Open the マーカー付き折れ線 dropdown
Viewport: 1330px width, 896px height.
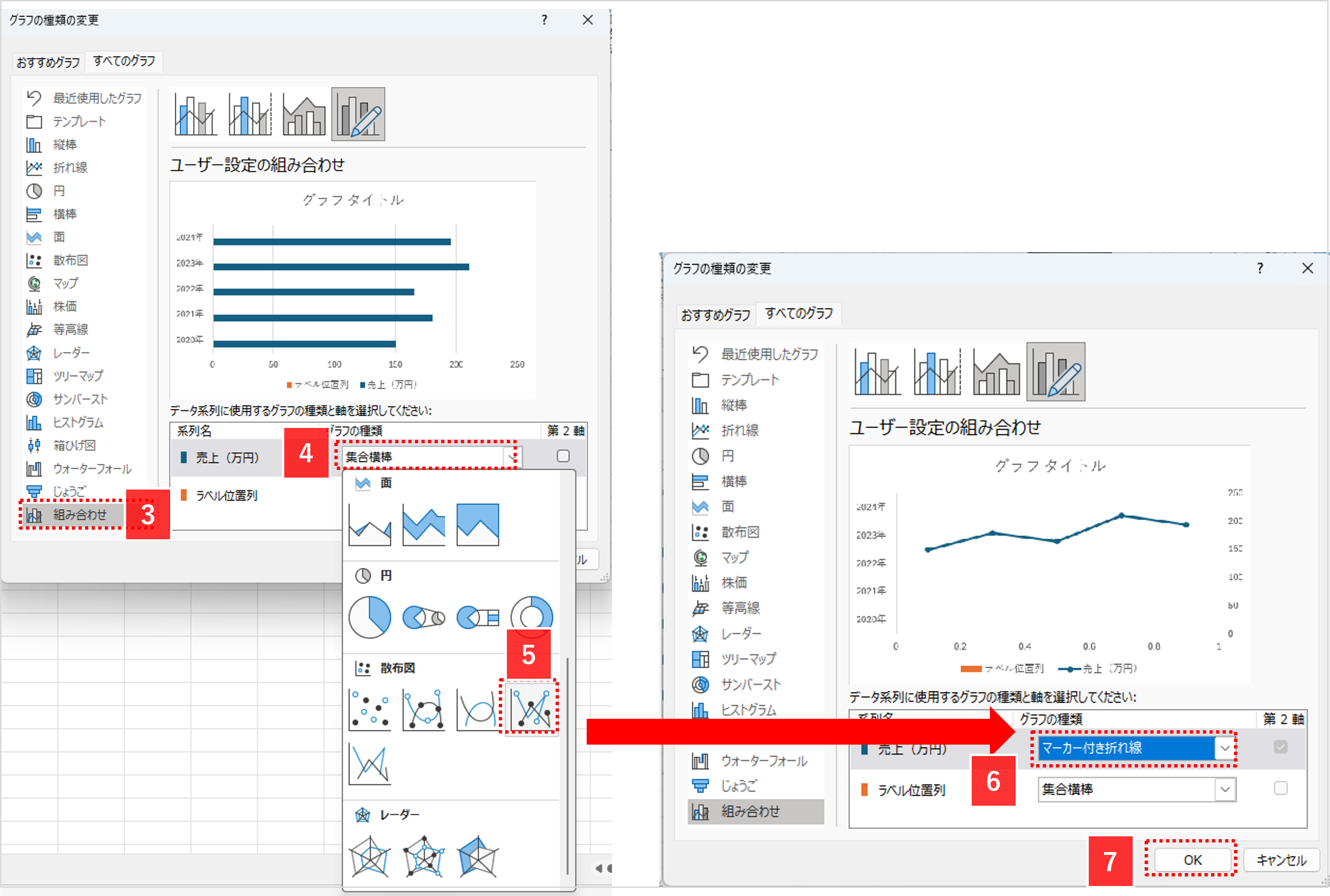click(1225, 748)
